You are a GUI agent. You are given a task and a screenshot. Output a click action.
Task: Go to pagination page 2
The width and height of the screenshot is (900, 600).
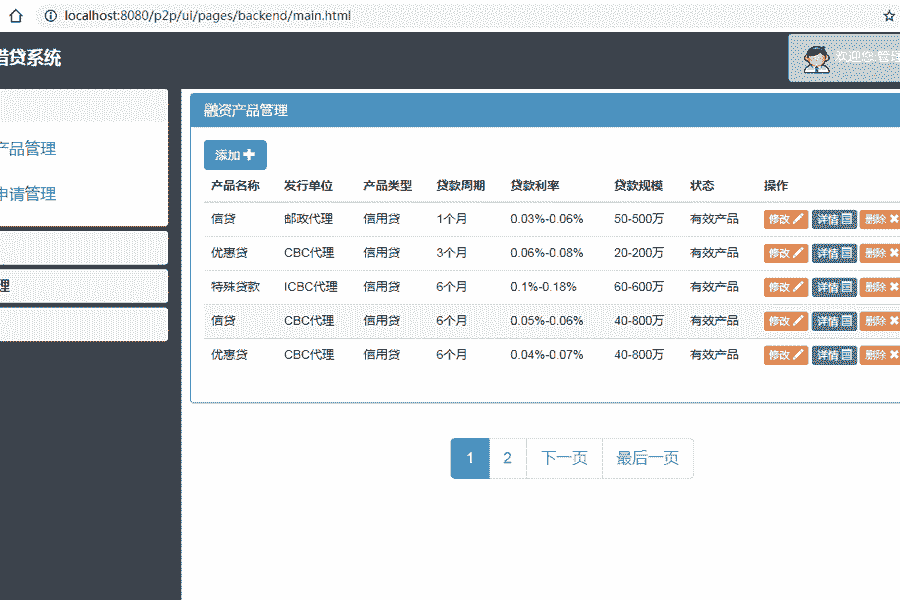(507, 458)
